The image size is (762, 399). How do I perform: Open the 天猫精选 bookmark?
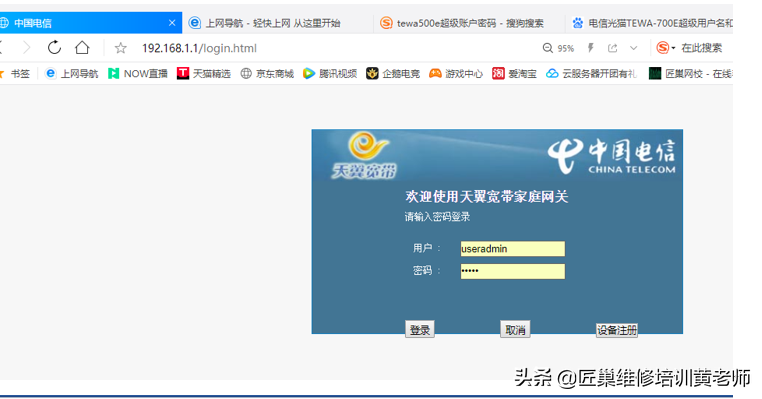(x=204, y=74)
